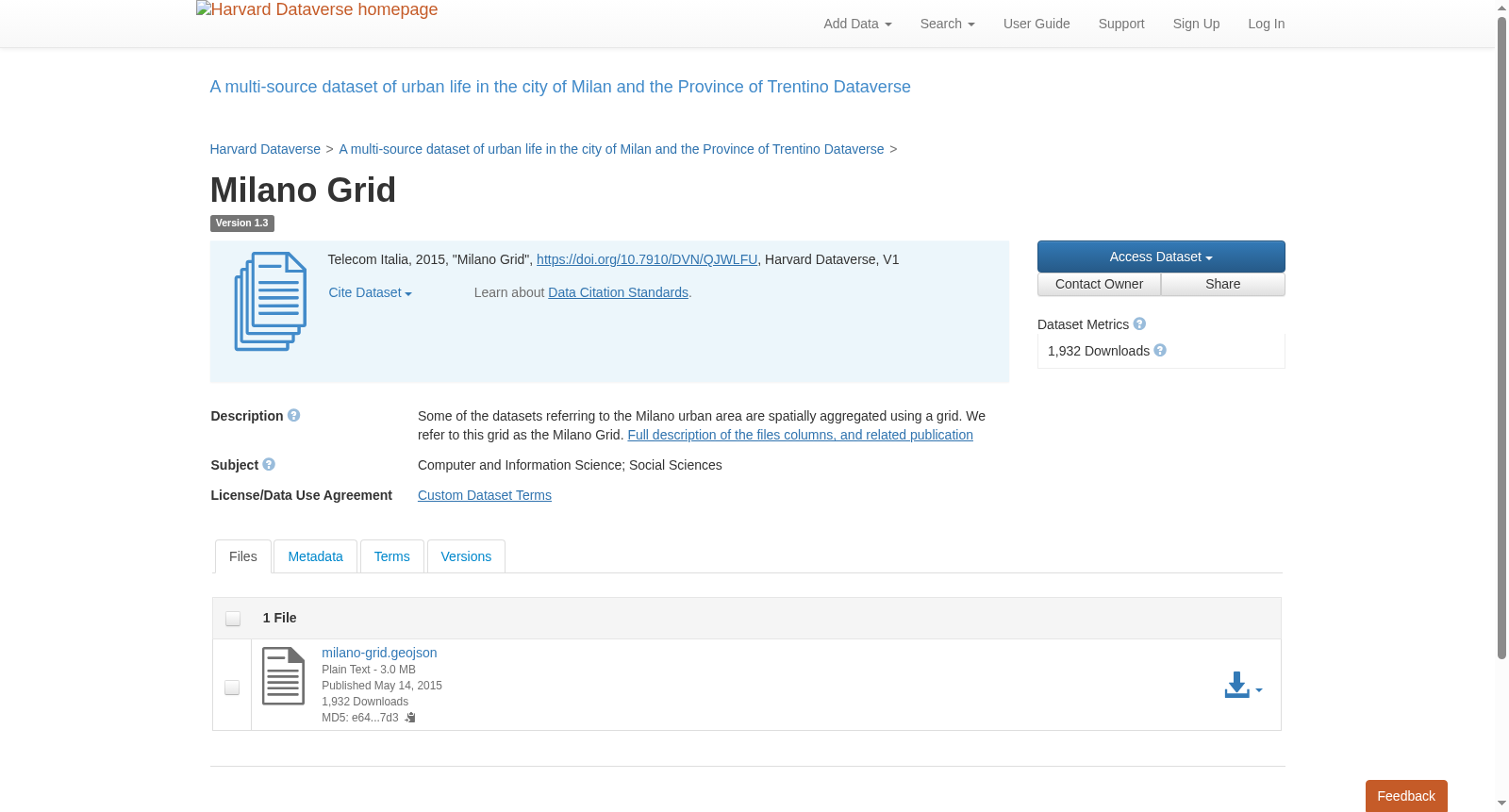Click the dataverse title heading link

point(560,87)
